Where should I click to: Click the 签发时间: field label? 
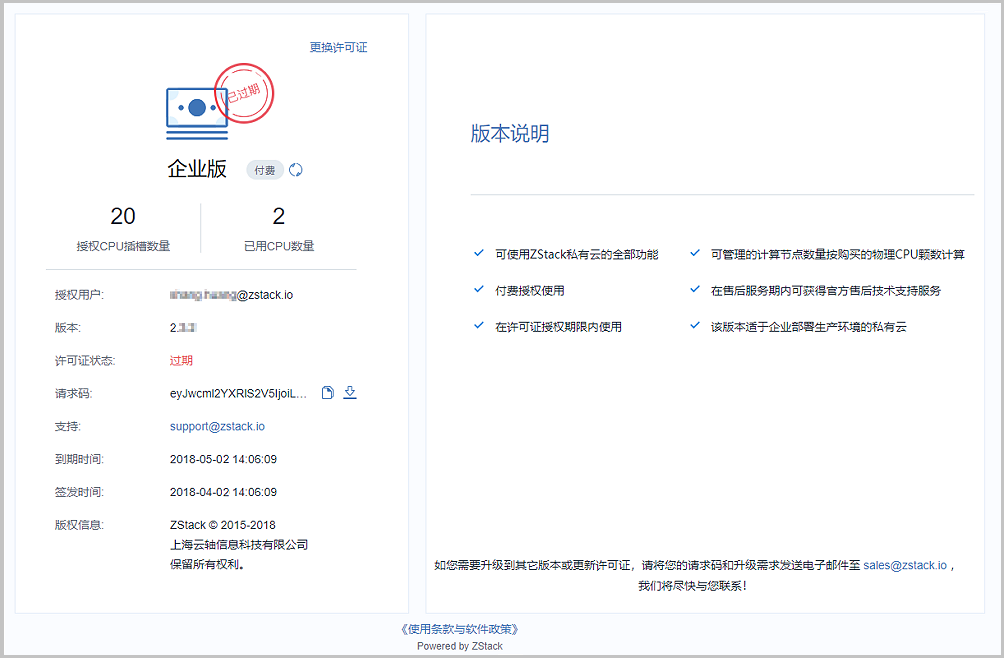(79, 492)
